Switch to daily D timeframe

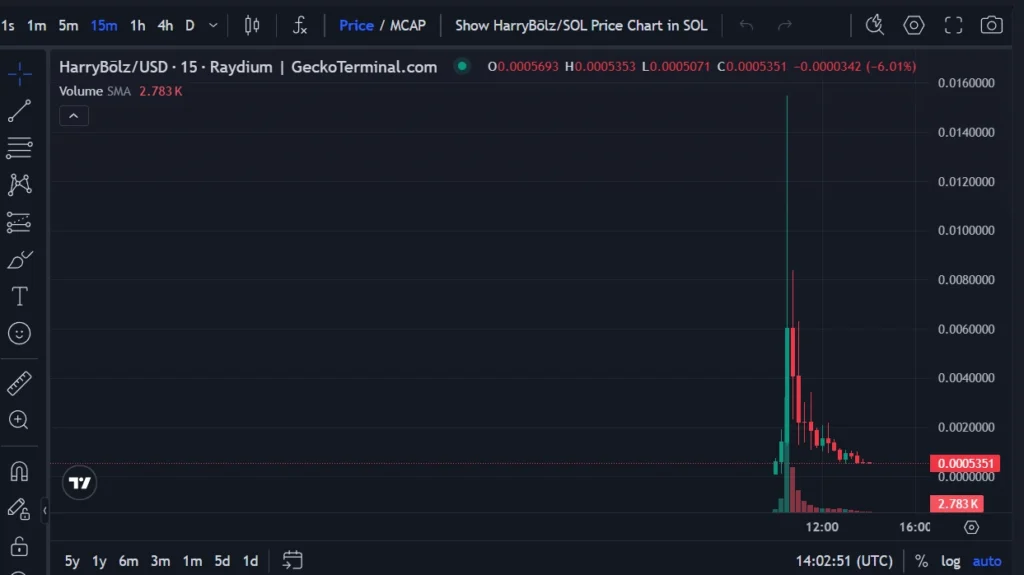(x=189, y=25)
